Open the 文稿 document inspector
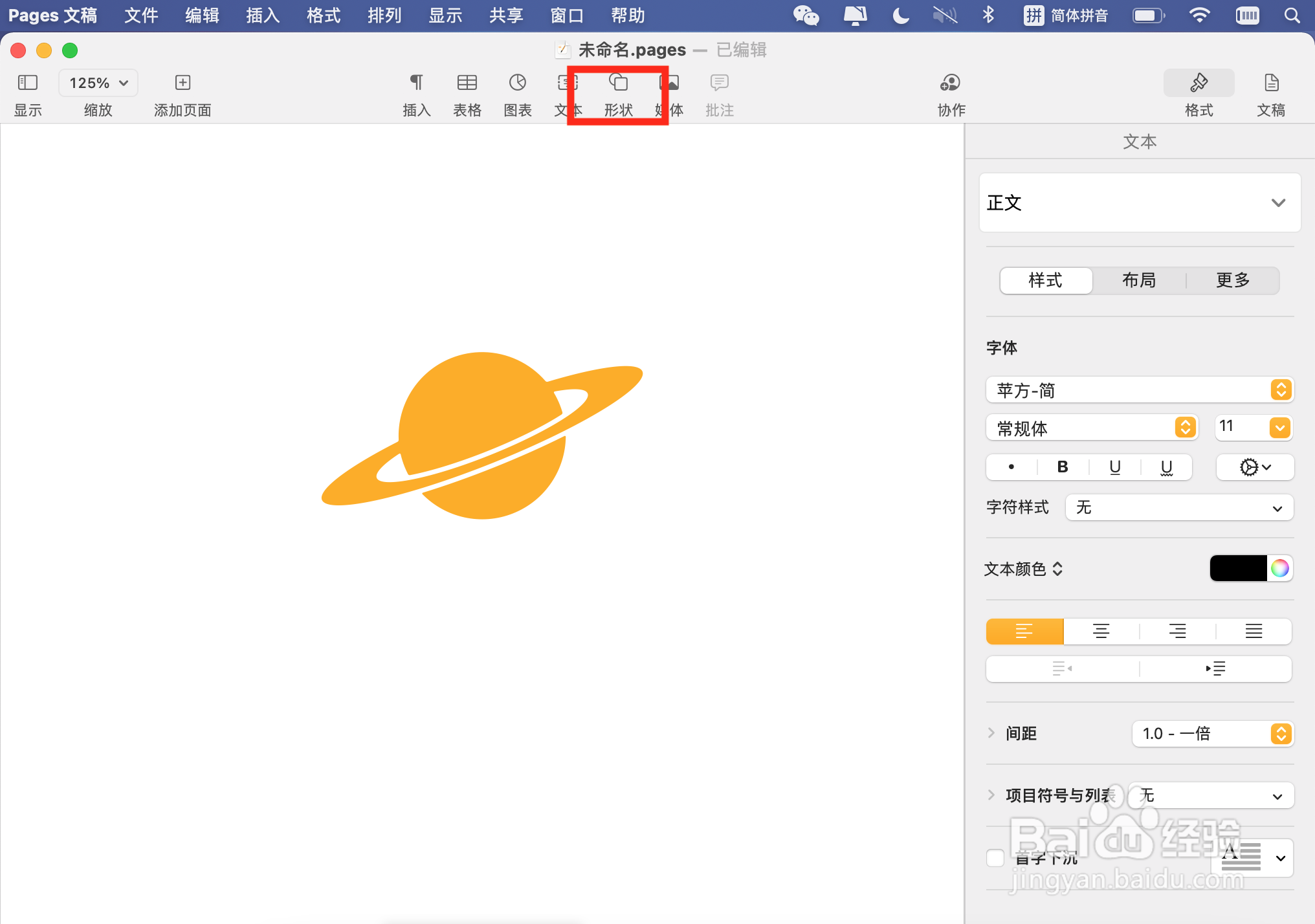The width and height of the screenshot is (1315, 924). (x=1271, y=83)
